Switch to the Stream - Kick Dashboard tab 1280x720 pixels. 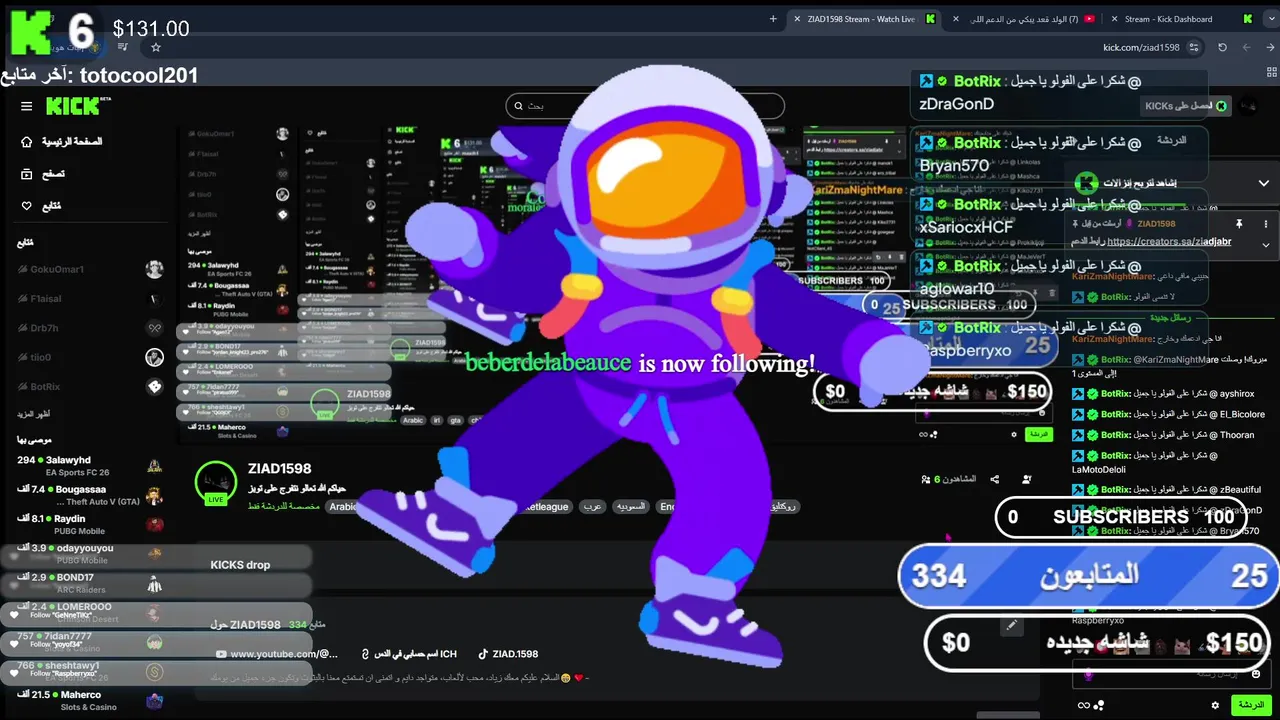coord(1168,19)
